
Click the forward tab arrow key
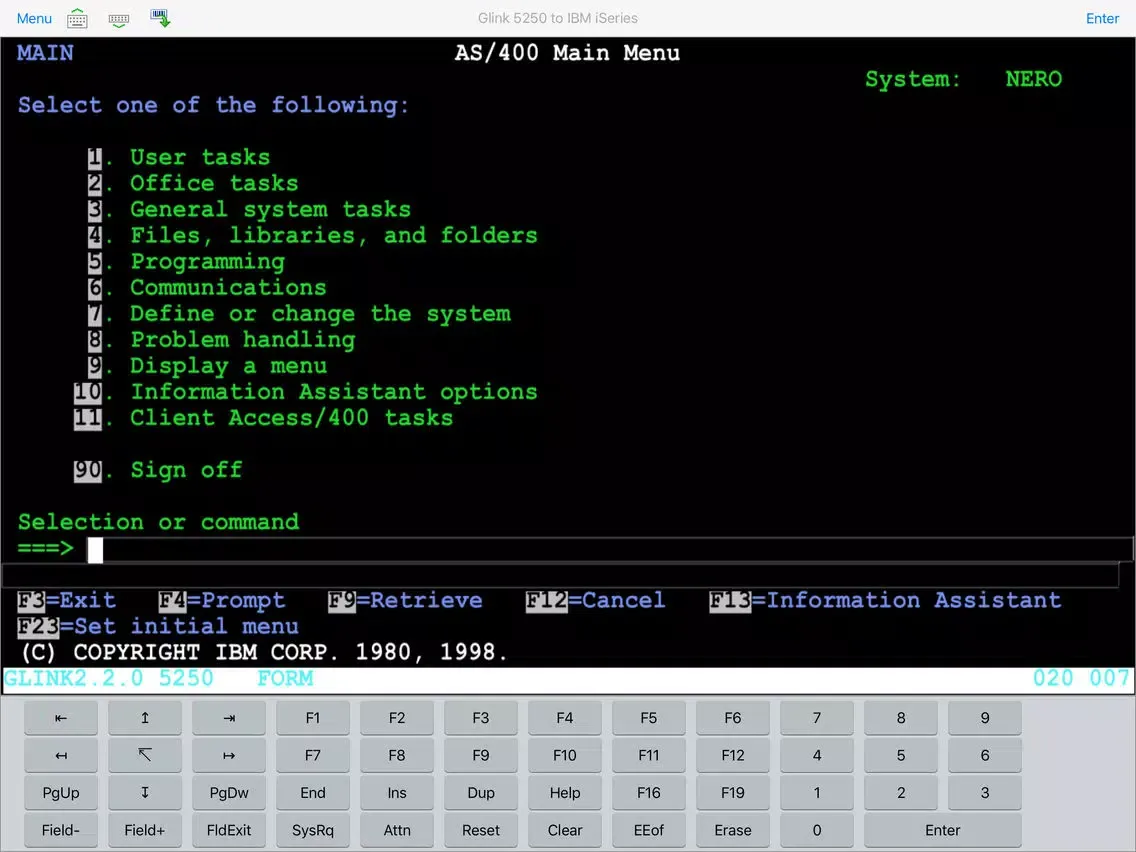pos(229,718)
